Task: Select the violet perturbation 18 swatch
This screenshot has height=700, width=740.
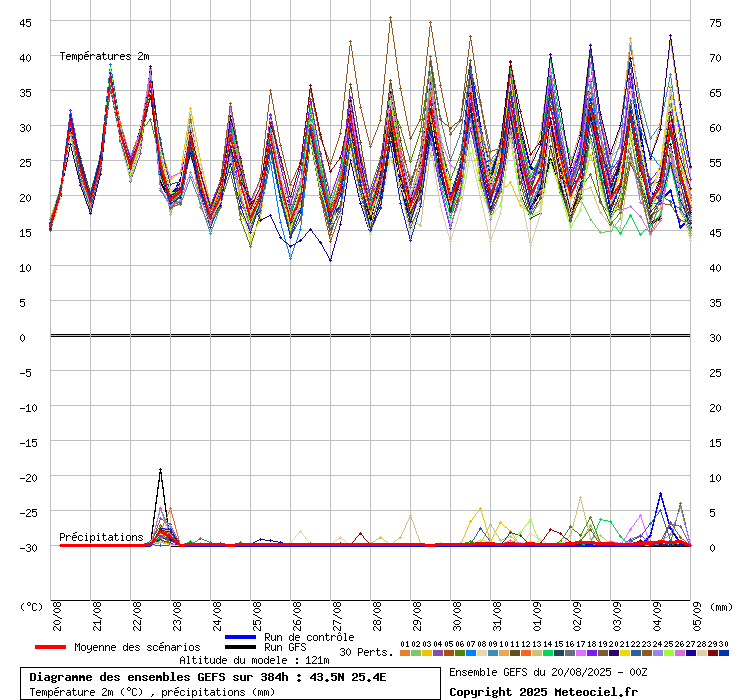Action: 592,653
